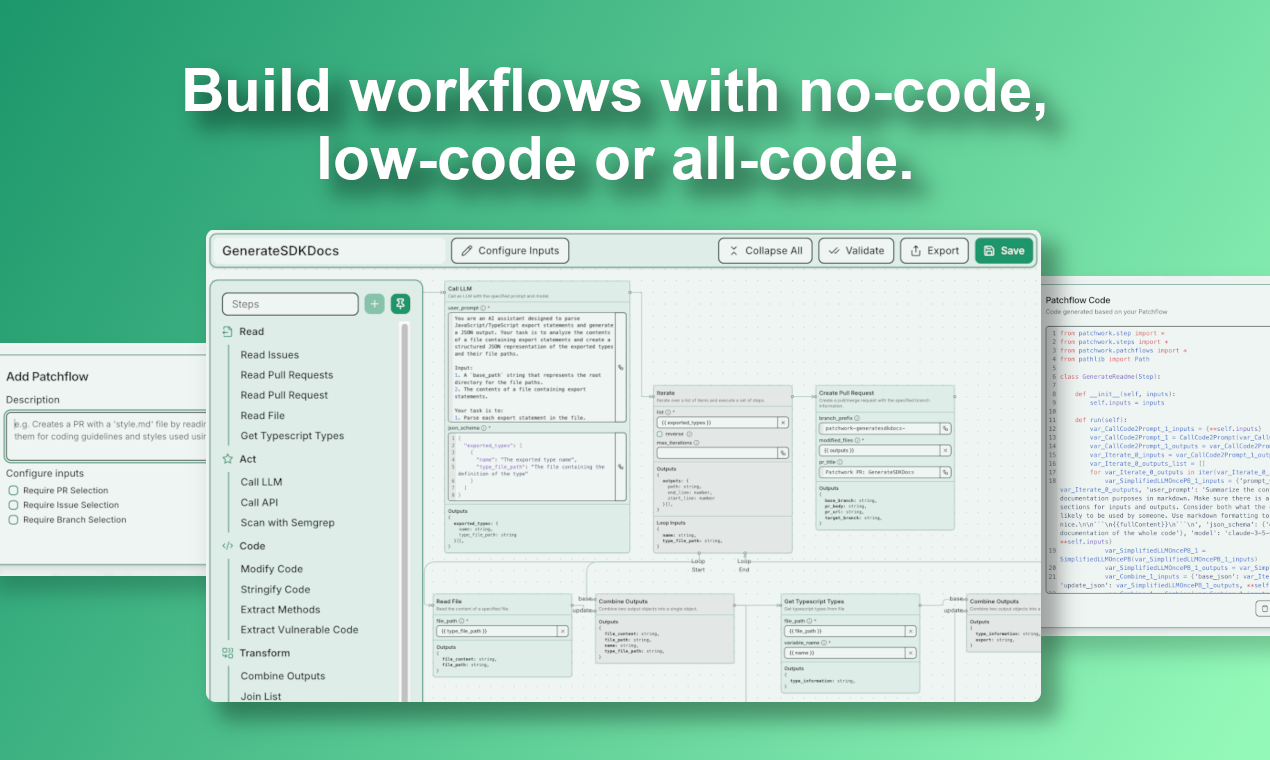Click the link icon beside json_schema editor
The image size is (1270, 760).
coord(621,468)
